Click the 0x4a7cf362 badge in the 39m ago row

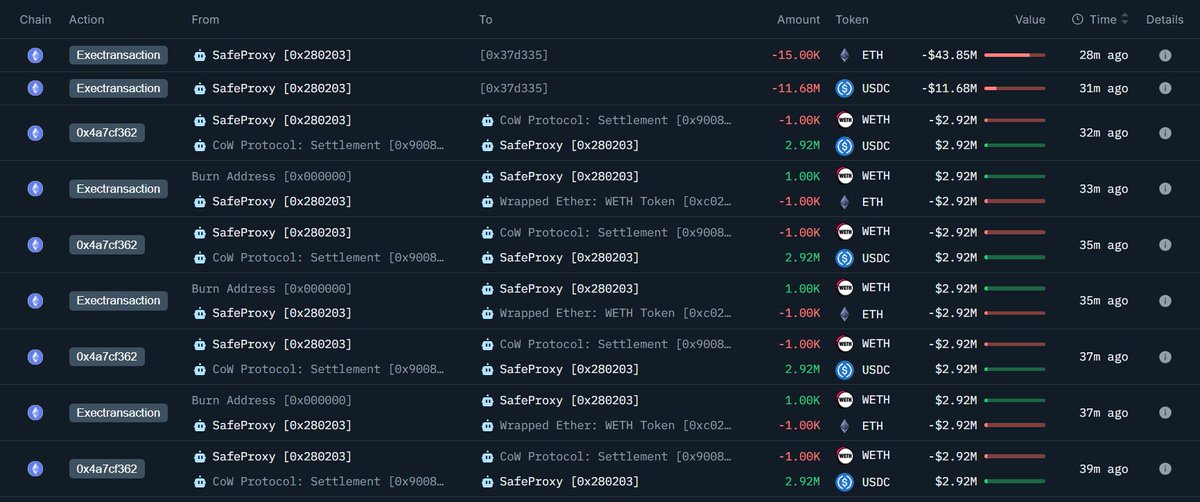[x=107, y=468]
